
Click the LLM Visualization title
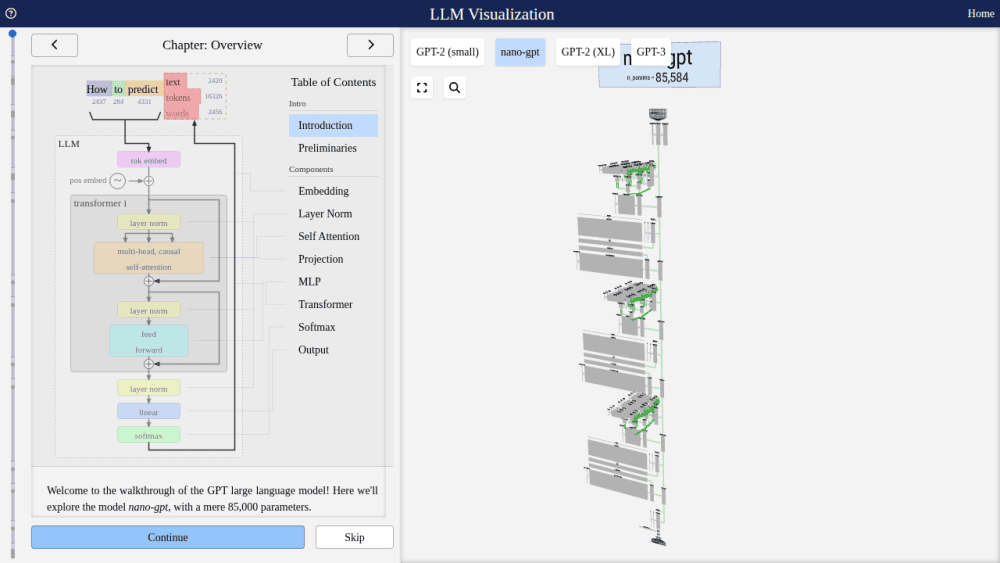492,14
